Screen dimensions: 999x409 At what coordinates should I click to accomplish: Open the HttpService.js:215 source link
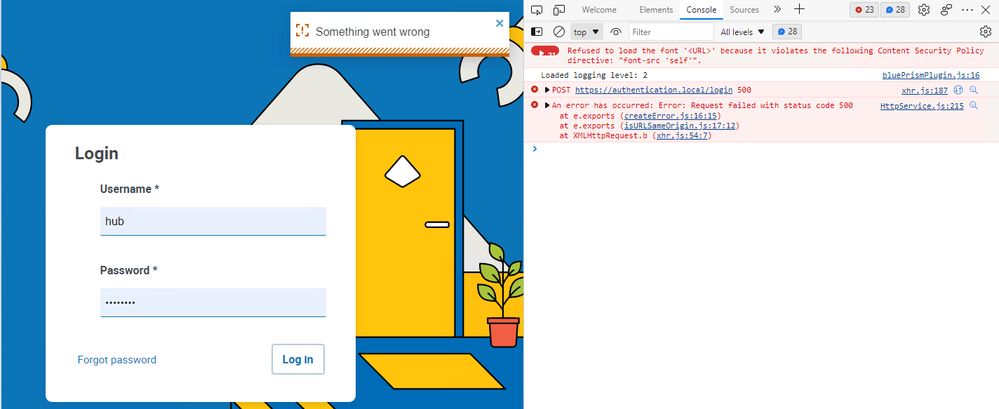(922, 106)
